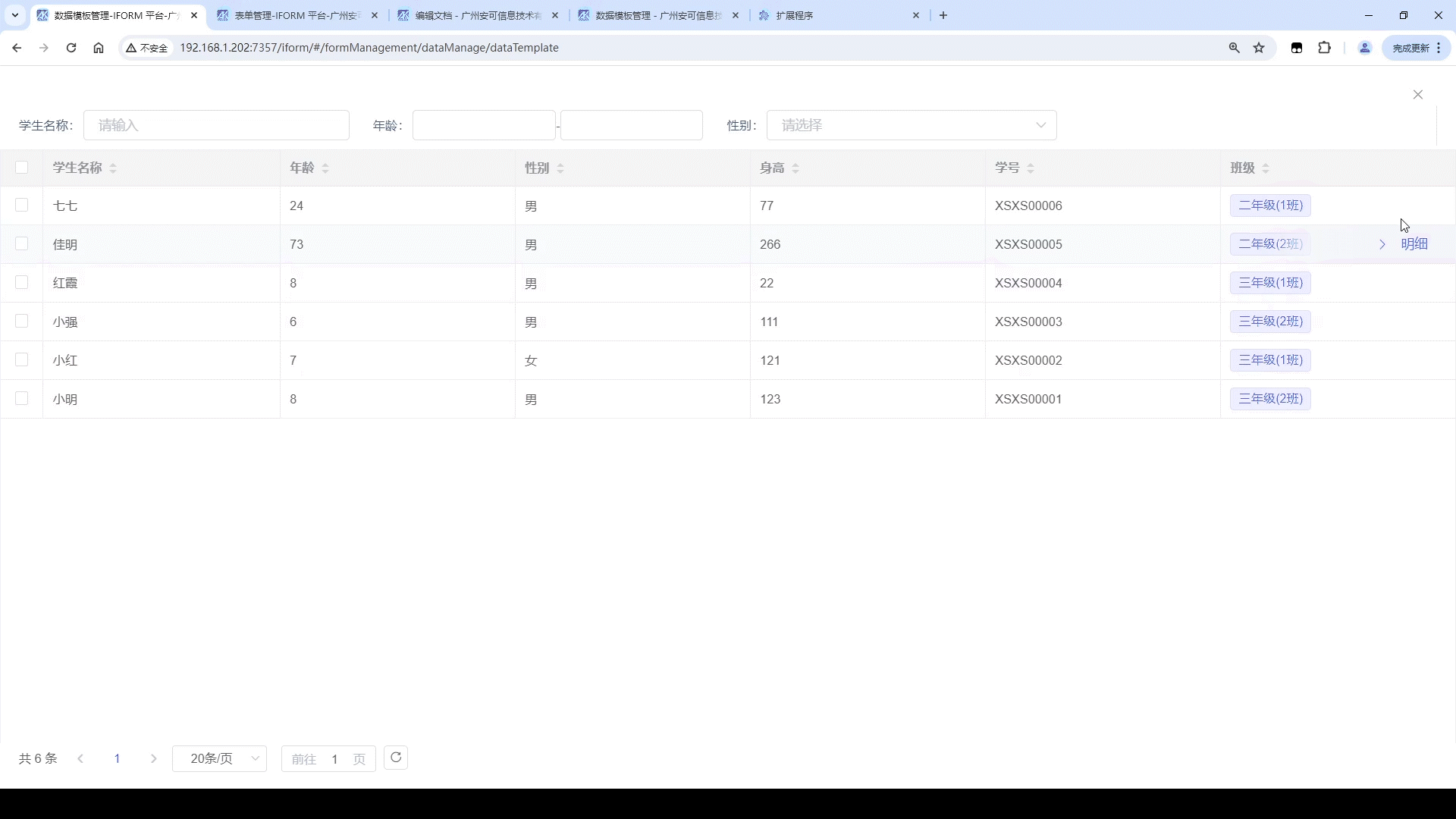1456x819 pixels.
Task: Switch to the 表单管理-IFORM tab
Action: pyautogui.click(x=296, y=15)
